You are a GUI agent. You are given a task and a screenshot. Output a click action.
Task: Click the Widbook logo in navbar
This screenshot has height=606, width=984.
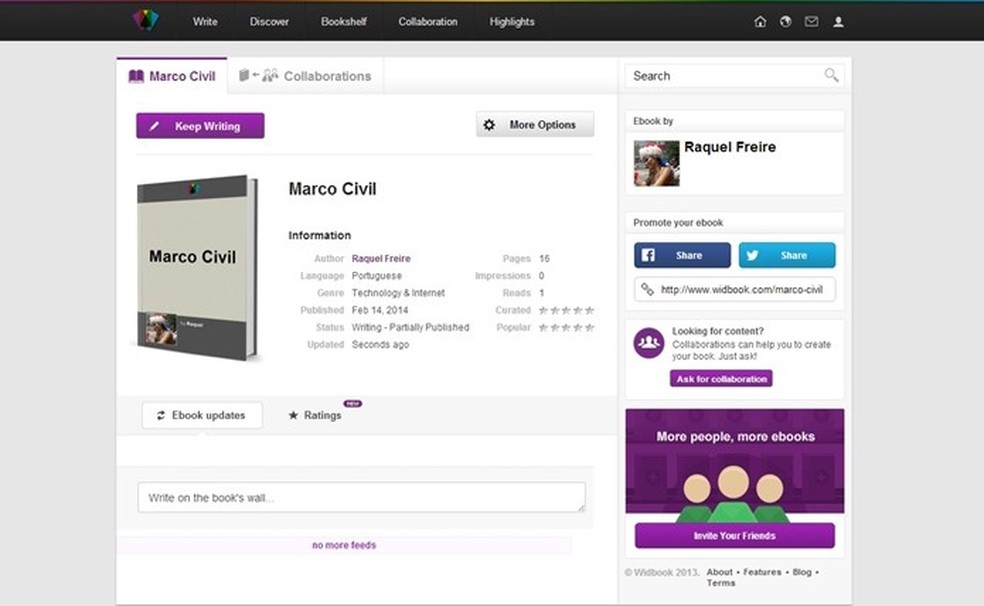pos(146,20)
